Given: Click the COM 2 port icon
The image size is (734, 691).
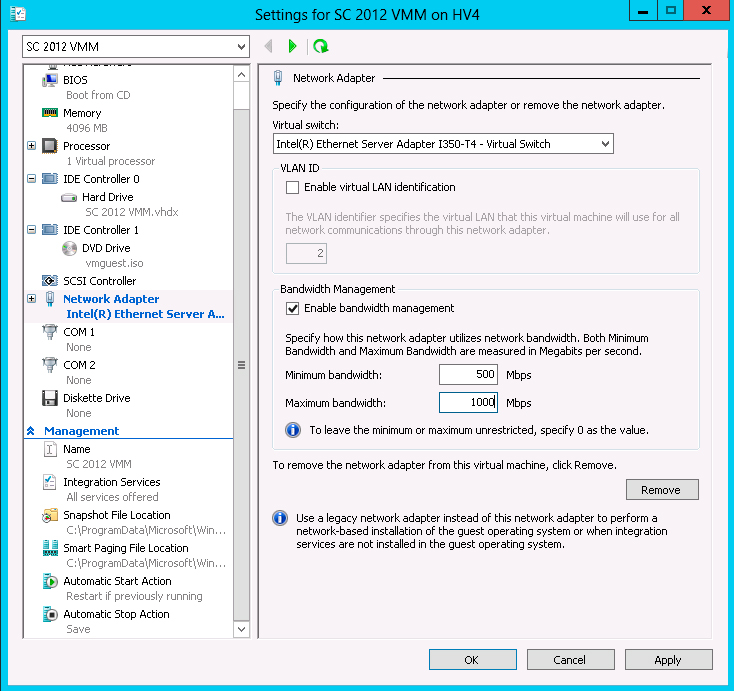Looking at the screenshot, I should tap(50, 365).
